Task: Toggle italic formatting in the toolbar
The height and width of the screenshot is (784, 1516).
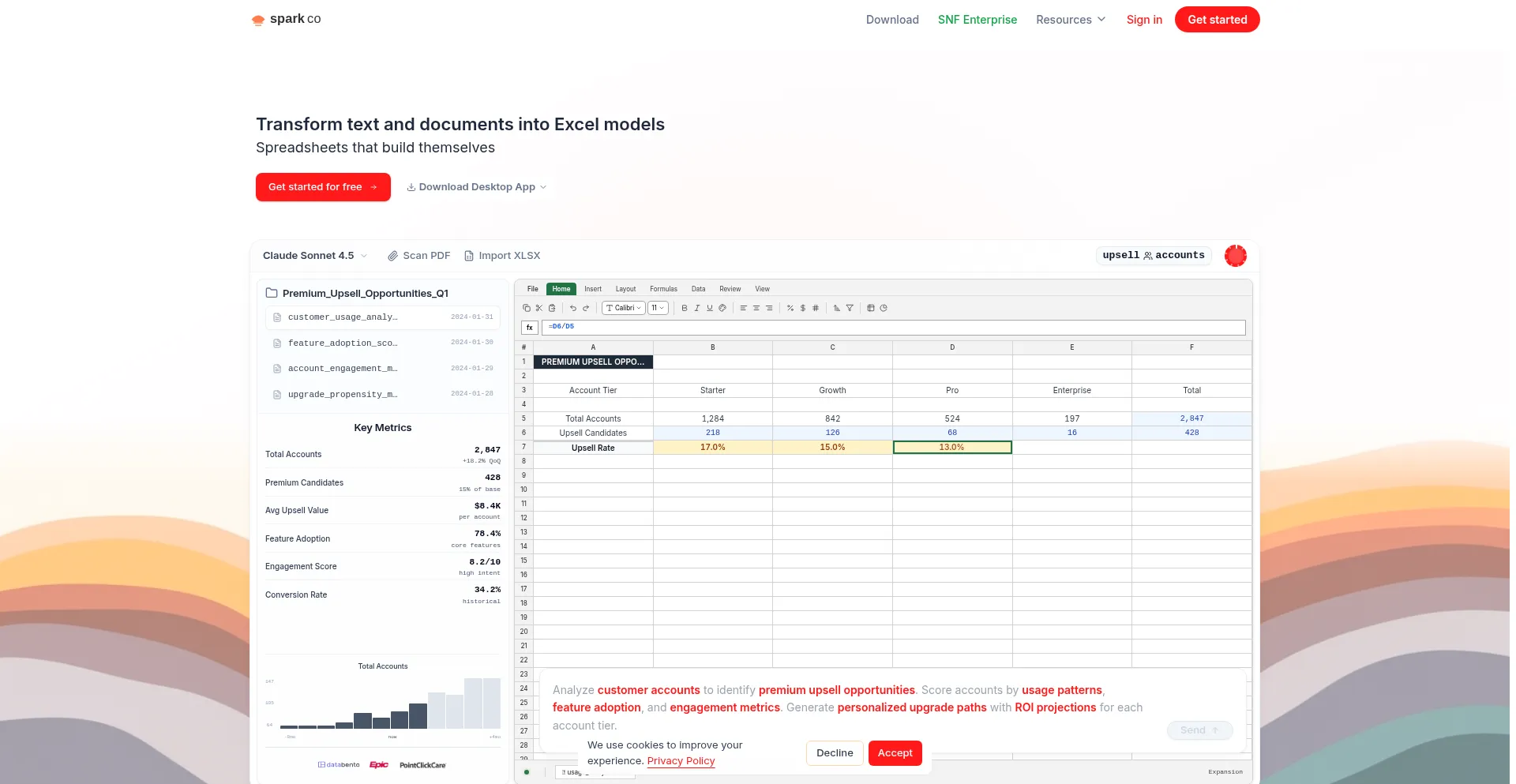Action: [x=697, y=308]
